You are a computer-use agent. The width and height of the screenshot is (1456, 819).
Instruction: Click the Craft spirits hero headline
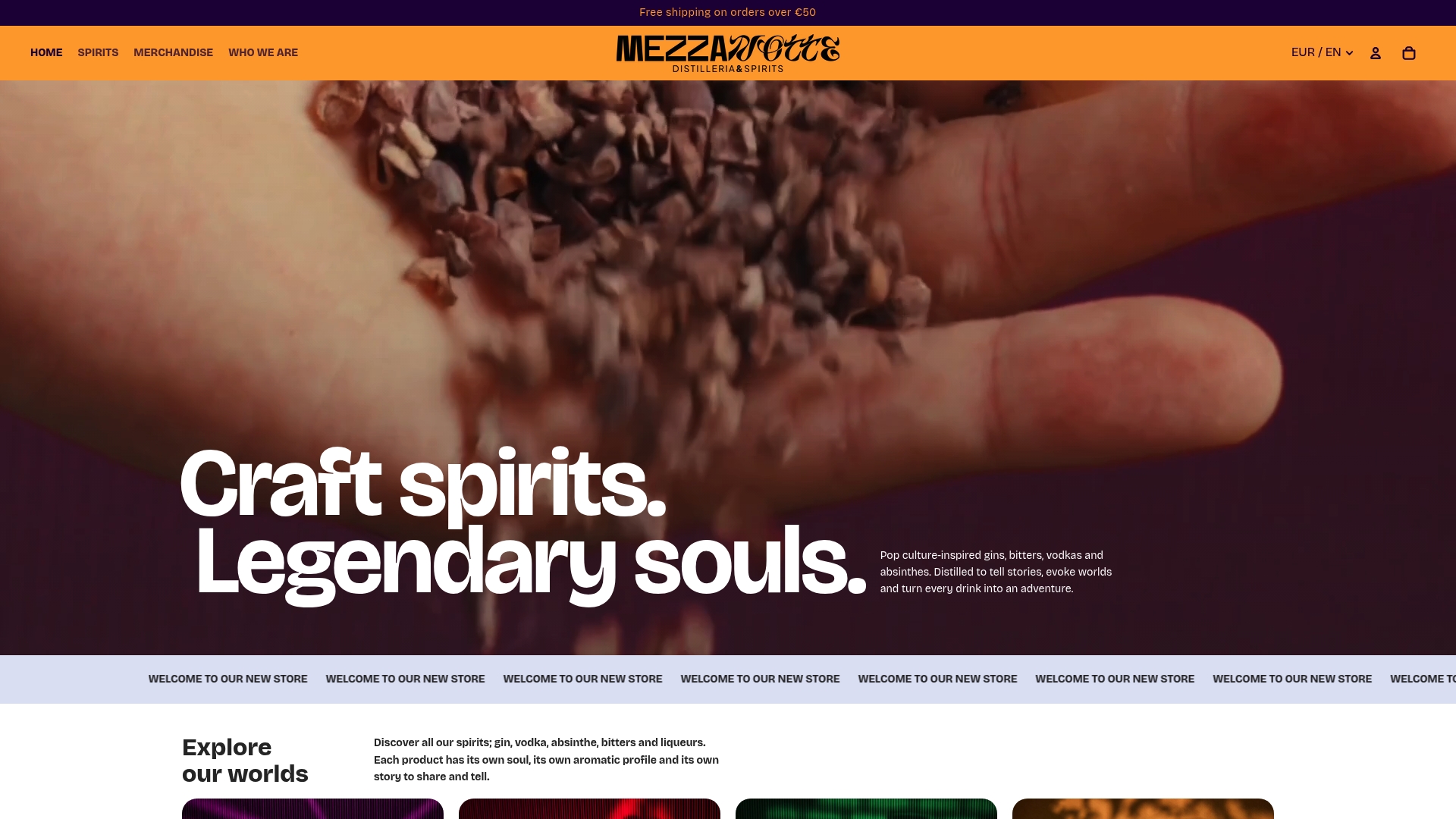point(423,484)
